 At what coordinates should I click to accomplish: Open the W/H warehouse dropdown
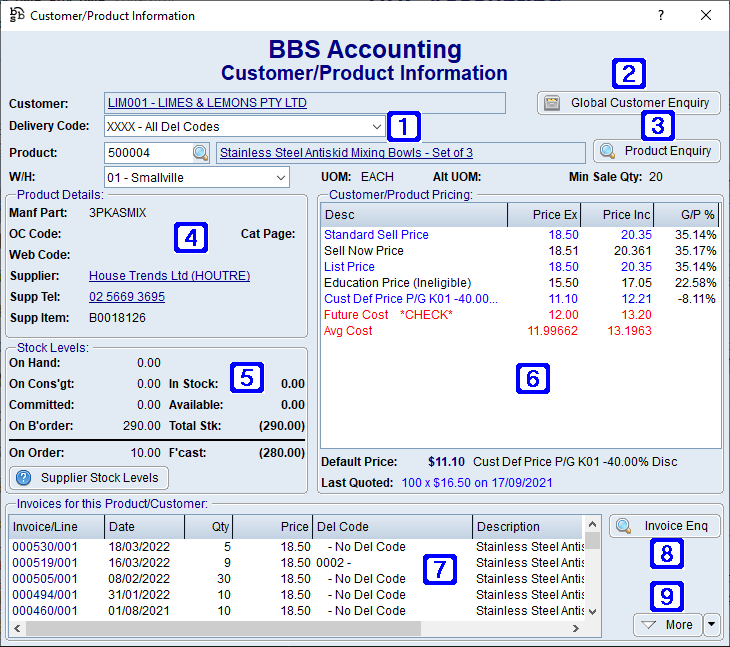279,178
